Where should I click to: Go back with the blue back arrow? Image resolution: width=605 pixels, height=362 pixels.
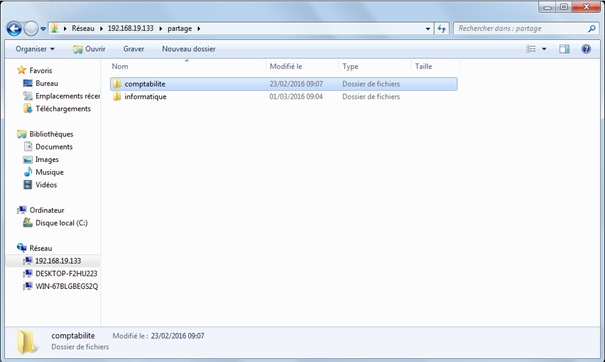tap(14, 29)
